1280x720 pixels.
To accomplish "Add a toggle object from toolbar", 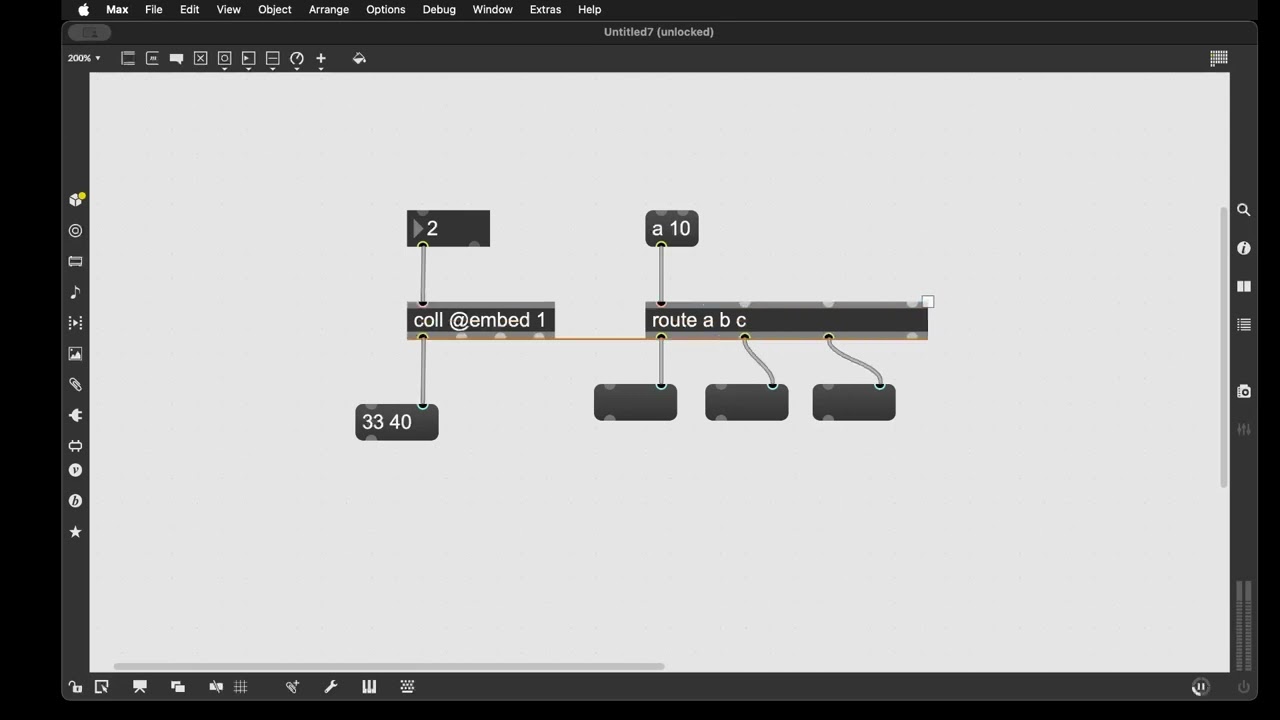I will coord(200,59).
